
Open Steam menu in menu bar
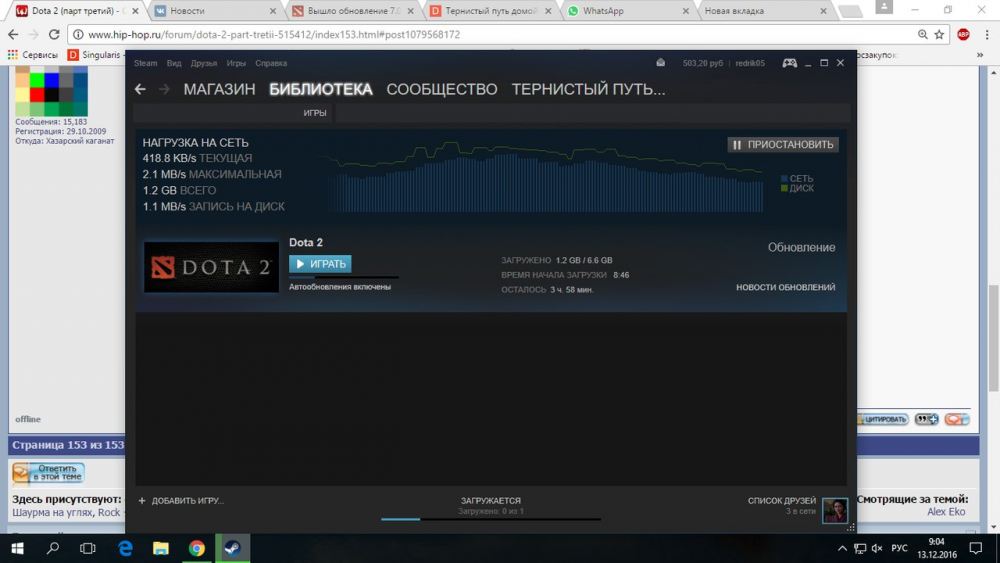(x=145, y=63)
